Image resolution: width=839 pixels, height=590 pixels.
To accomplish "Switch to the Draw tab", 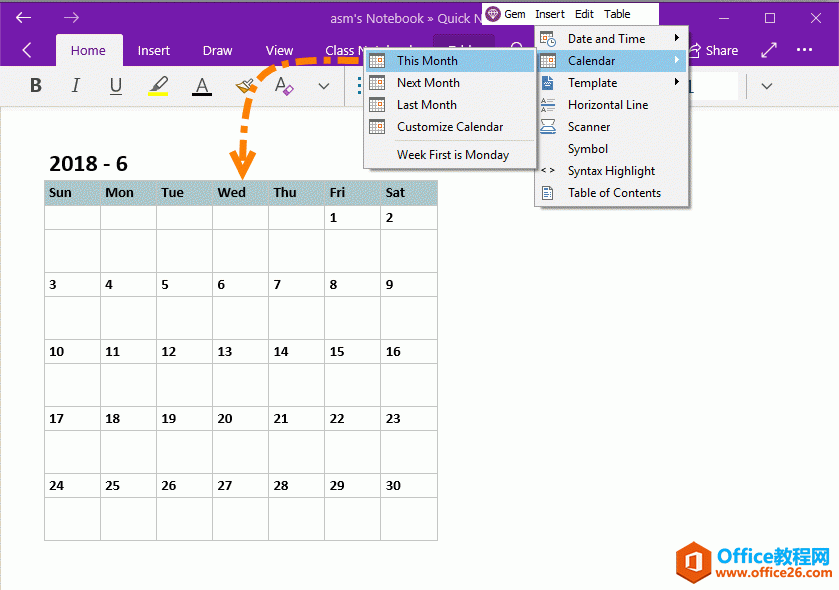I will coord(217,50).
